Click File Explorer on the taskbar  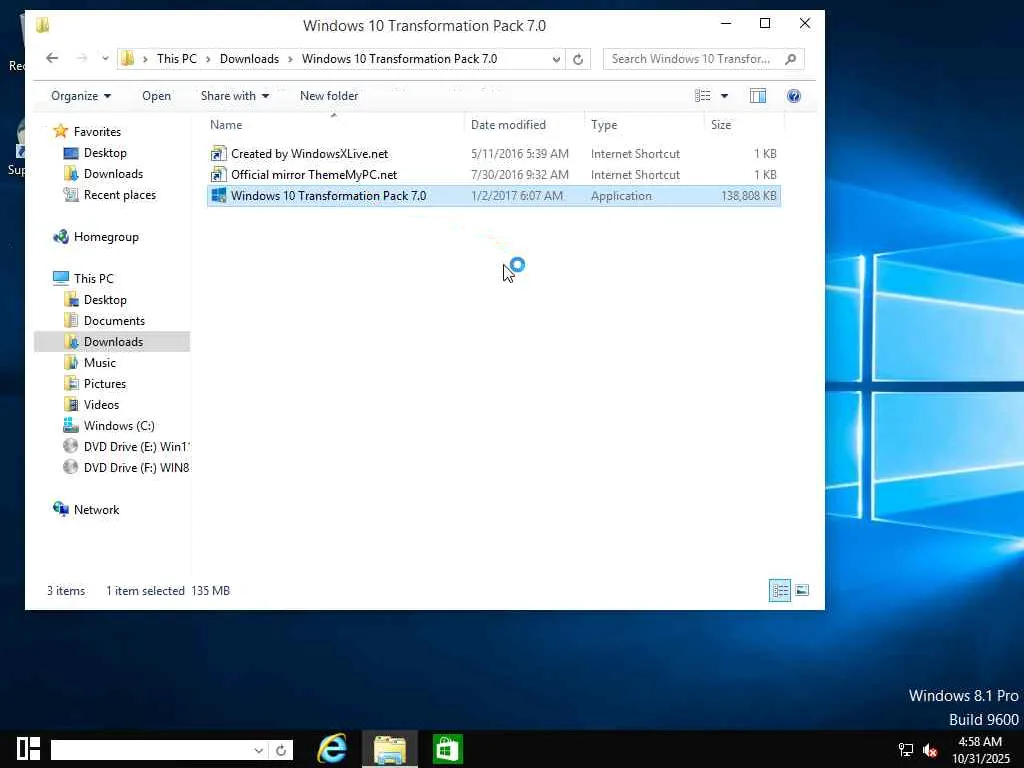pyautogui.click(x=390, y=749)
